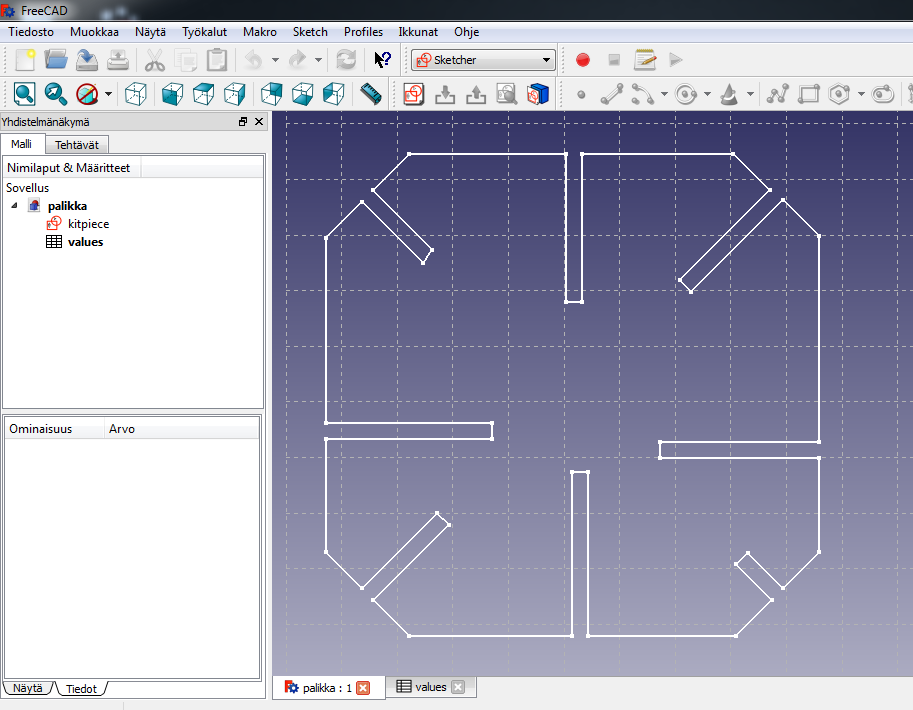Switch to the values document tab
This screenshot has width=913, height=710.
pyautogui.click(x=430, y=687)
